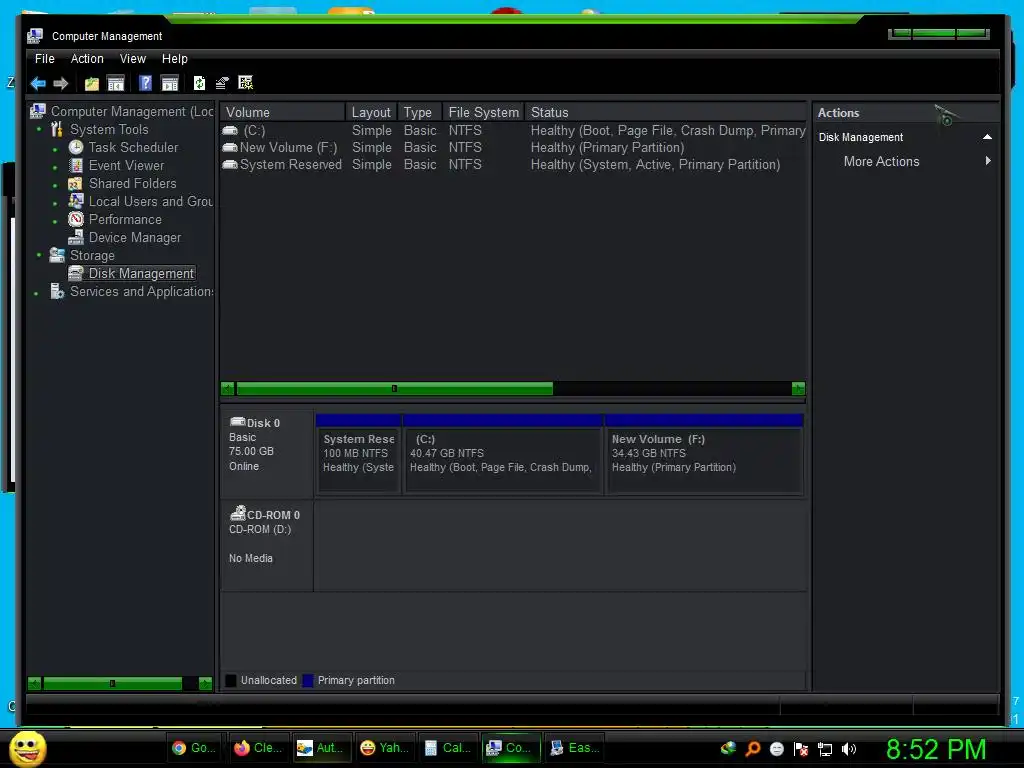Click the Disk 0 drive icon
The width and height of the screenshot is (1024, 768).
click(238, 422)
